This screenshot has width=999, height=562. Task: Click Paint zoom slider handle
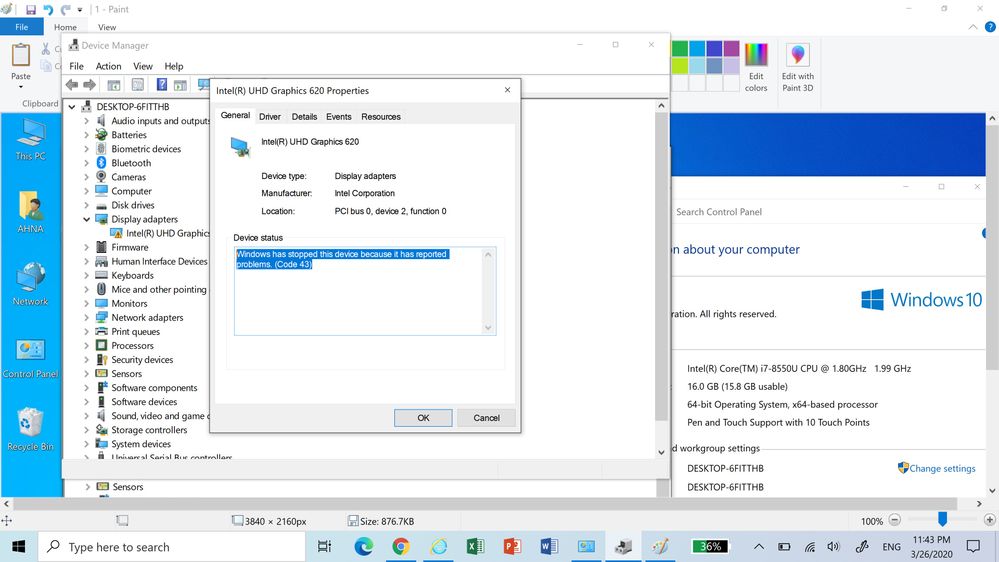coord(942,519)
